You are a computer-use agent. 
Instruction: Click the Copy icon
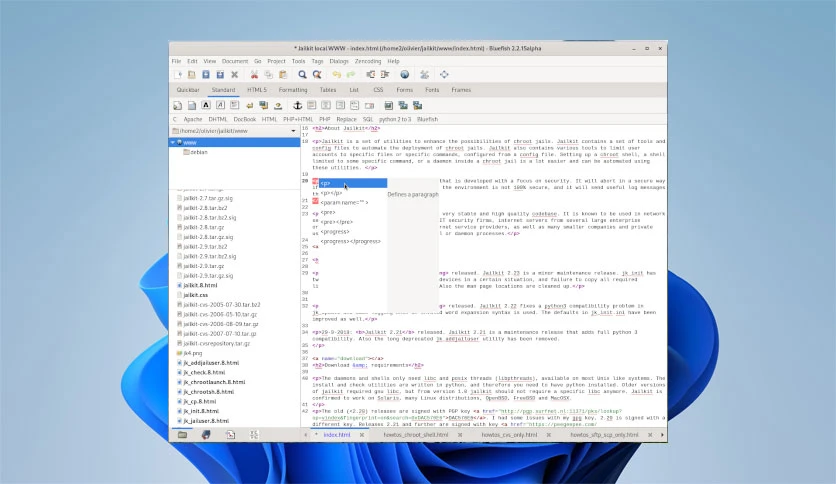[269, 75]
